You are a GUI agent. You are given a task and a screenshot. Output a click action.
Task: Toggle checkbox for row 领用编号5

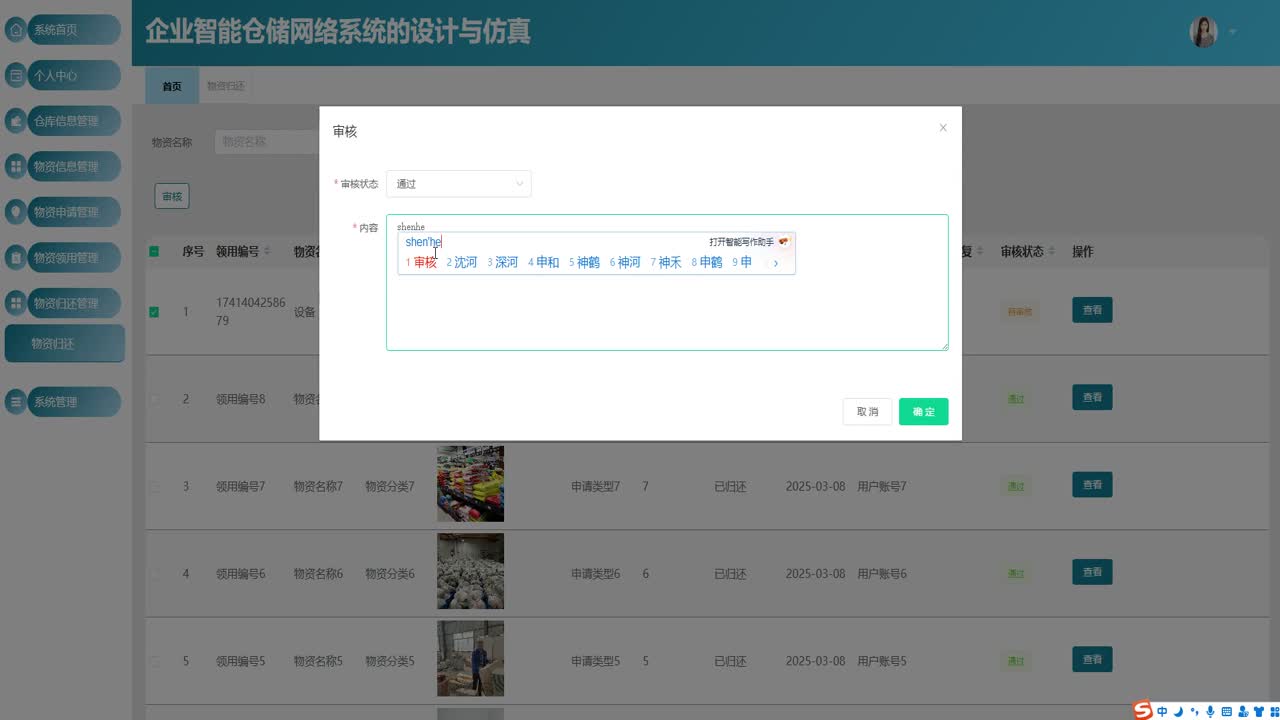point(154,661)
